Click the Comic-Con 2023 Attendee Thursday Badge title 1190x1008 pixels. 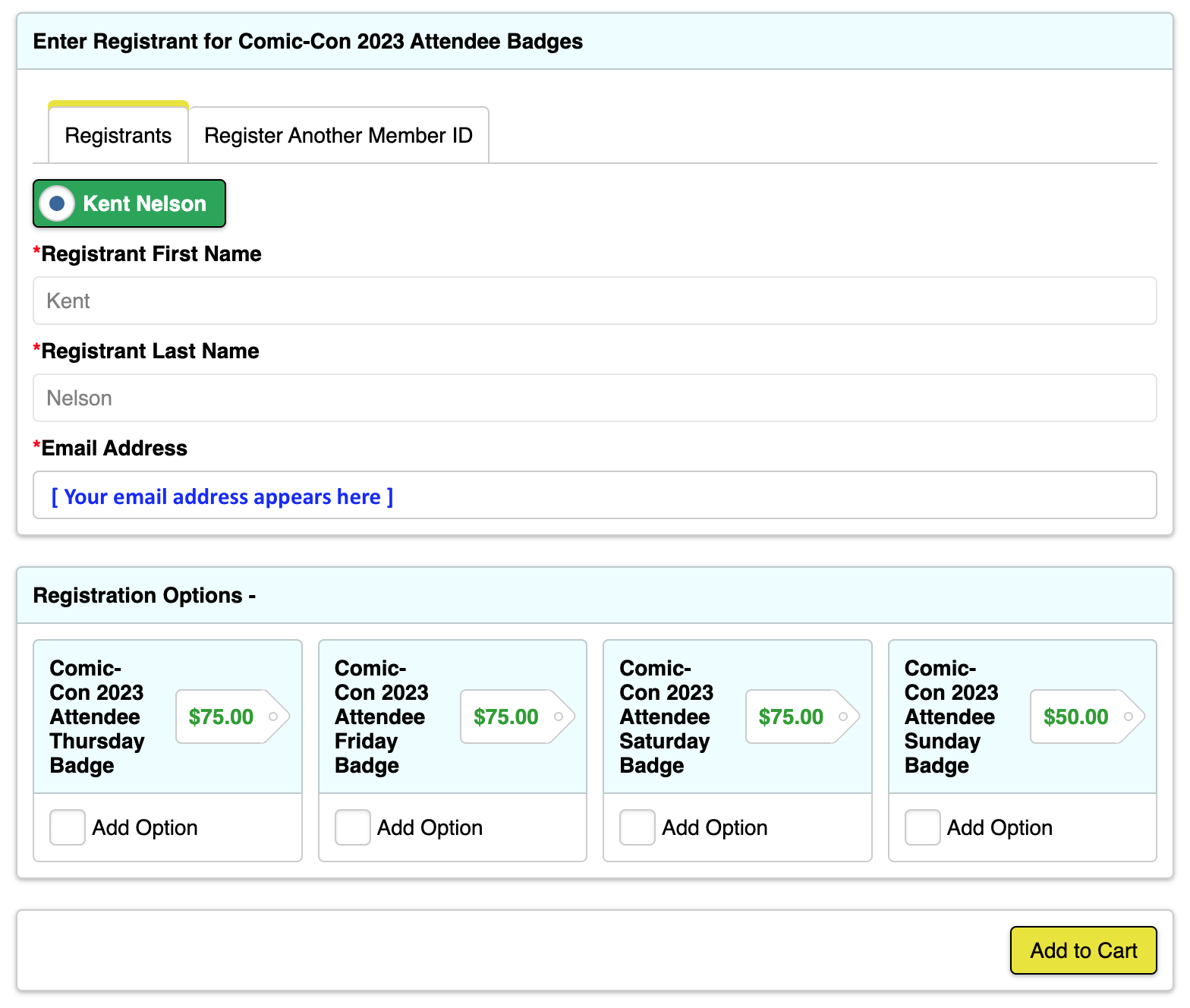pyautogui.click(x=97, y=717)
